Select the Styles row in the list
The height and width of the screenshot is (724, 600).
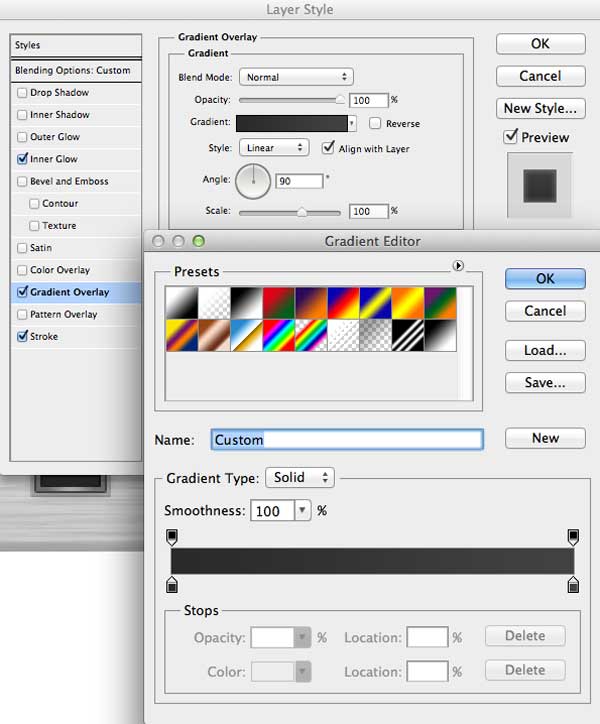(76, 45)
